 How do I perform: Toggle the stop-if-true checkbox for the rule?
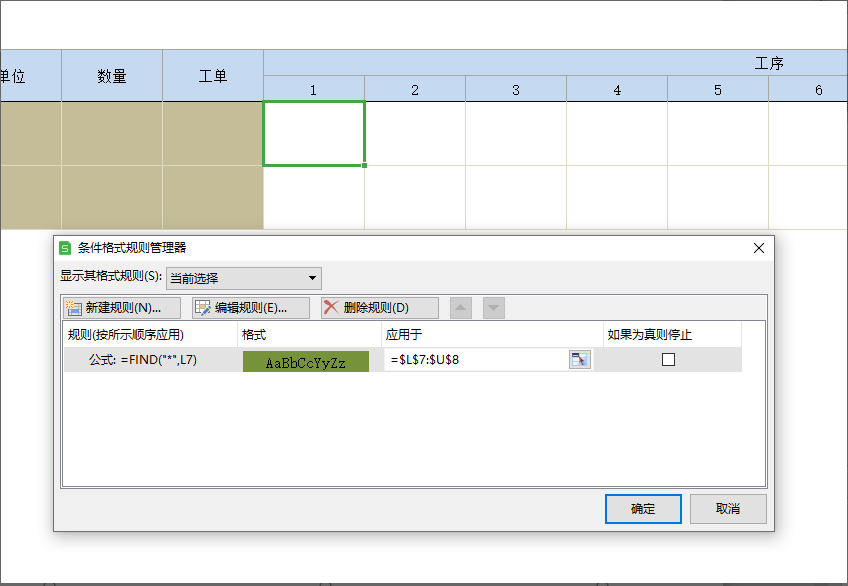668,360
